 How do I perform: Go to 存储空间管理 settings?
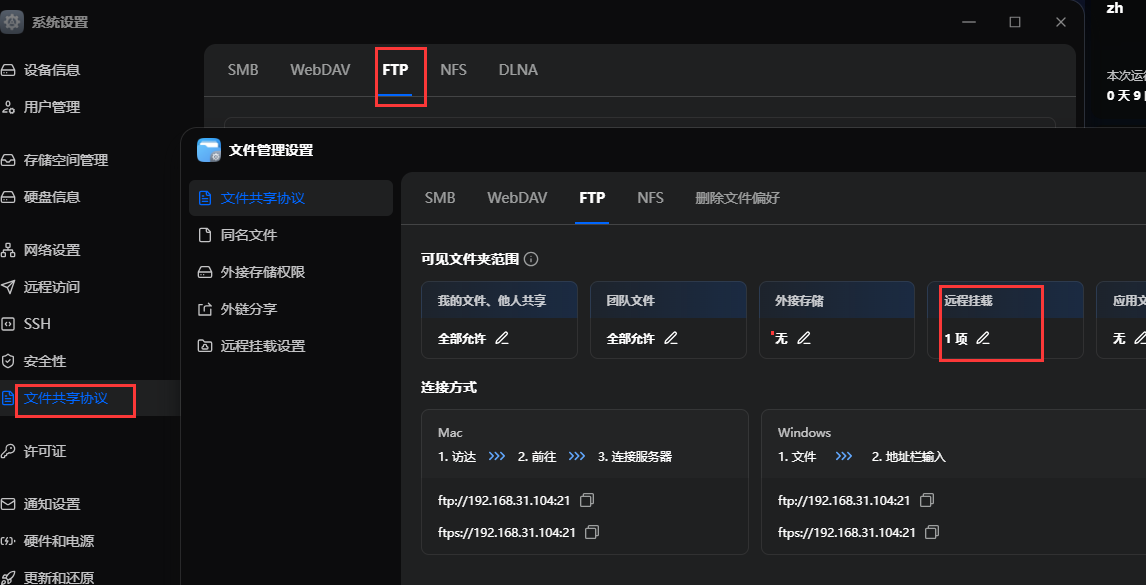point(66,159)
